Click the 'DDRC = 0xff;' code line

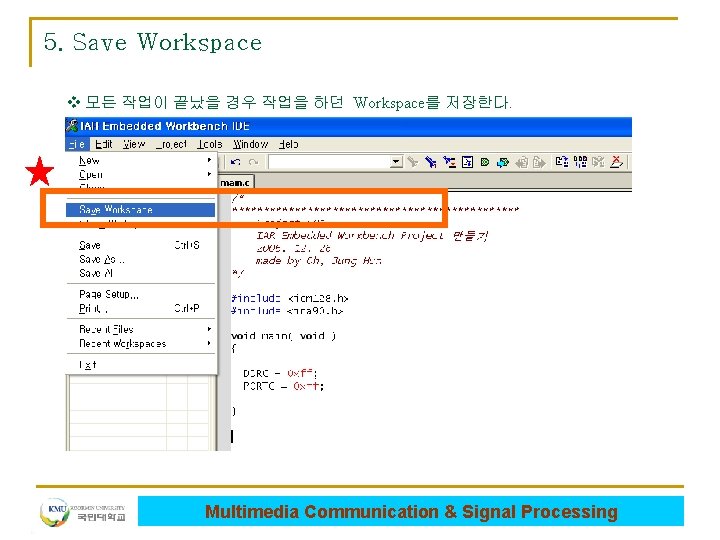click(x=280, y=373)
